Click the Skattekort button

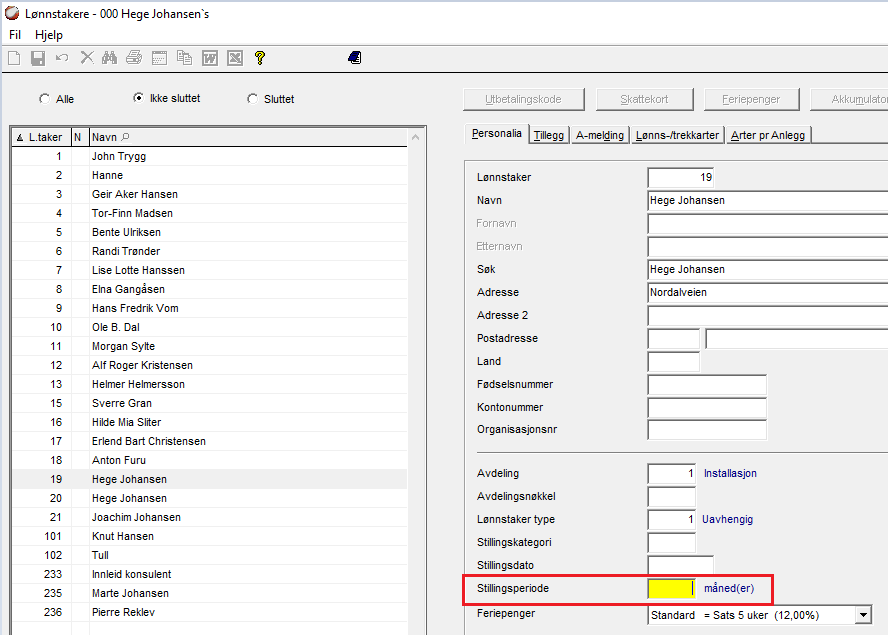pos(645,99)
